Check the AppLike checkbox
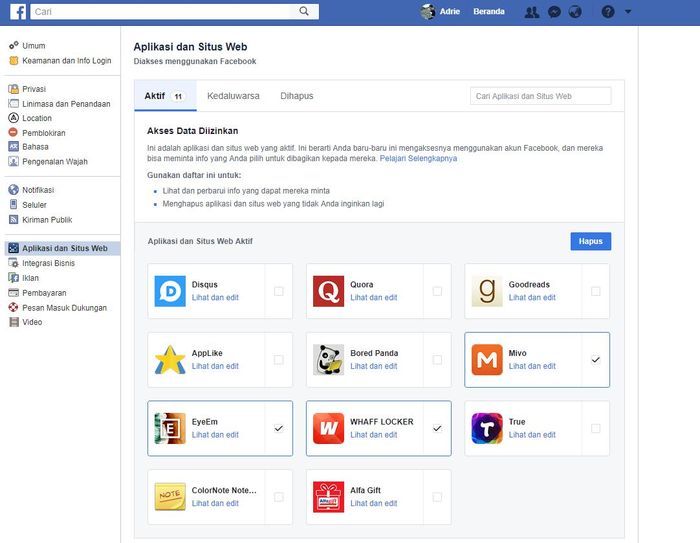The image size is (700, 543). point(279,359)
